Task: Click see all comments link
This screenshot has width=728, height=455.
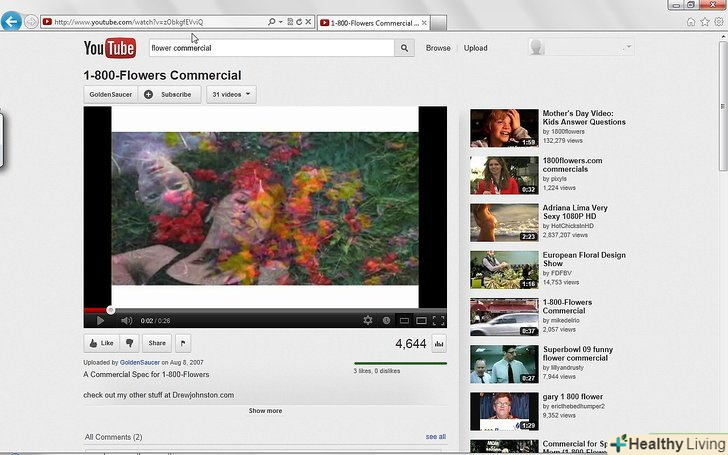Action: 436,436
